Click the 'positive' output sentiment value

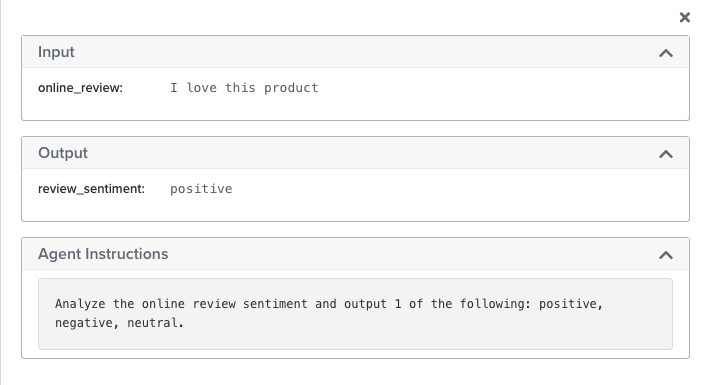click(x=201, y=189)
